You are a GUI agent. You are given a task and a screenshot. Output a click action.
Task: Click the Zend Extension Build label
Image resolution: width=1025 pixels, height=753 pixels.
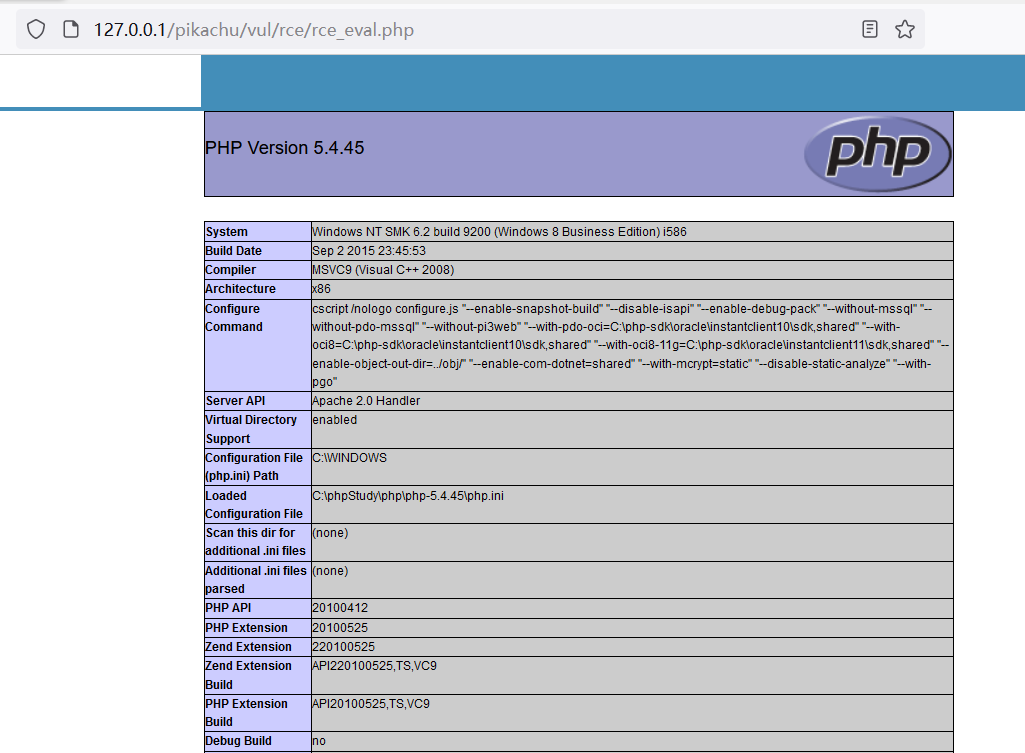point(248,675)
